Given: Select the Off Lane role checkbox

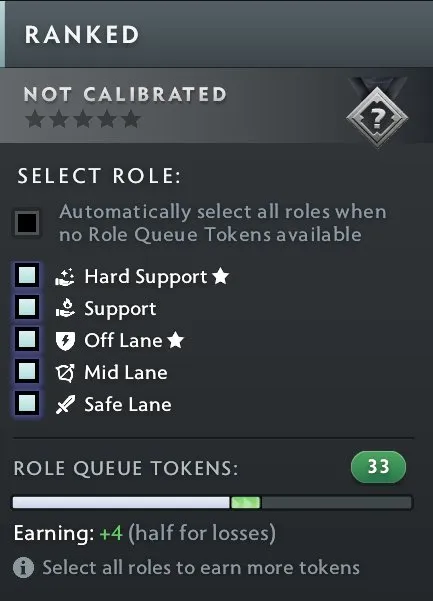Looking at the screenshot, I should [x=27, y=339].
